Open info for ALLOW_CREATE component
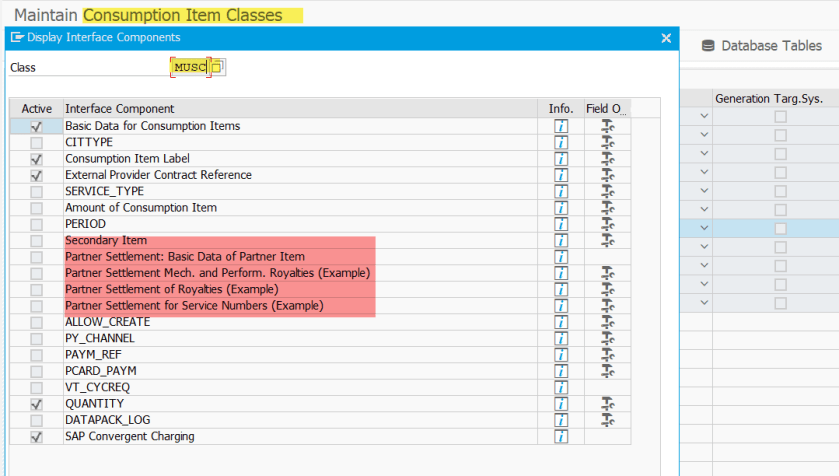 tap(561, 323)
